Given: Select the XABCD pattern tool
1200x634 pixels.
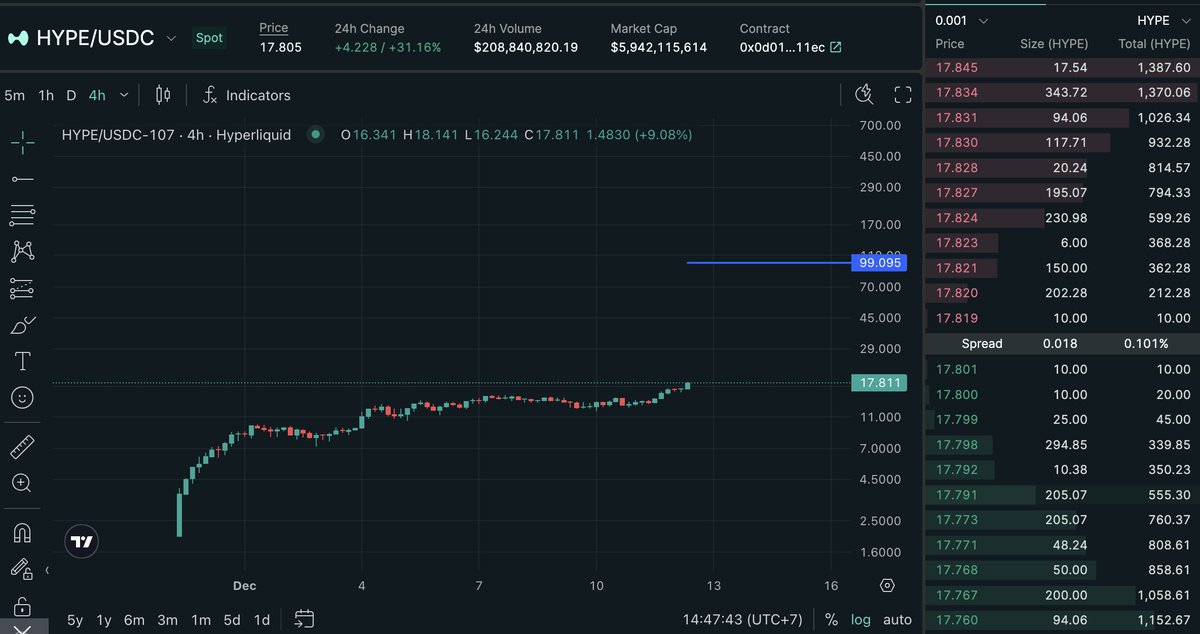Looking at the screenshot, I should (x=22, y=251).
